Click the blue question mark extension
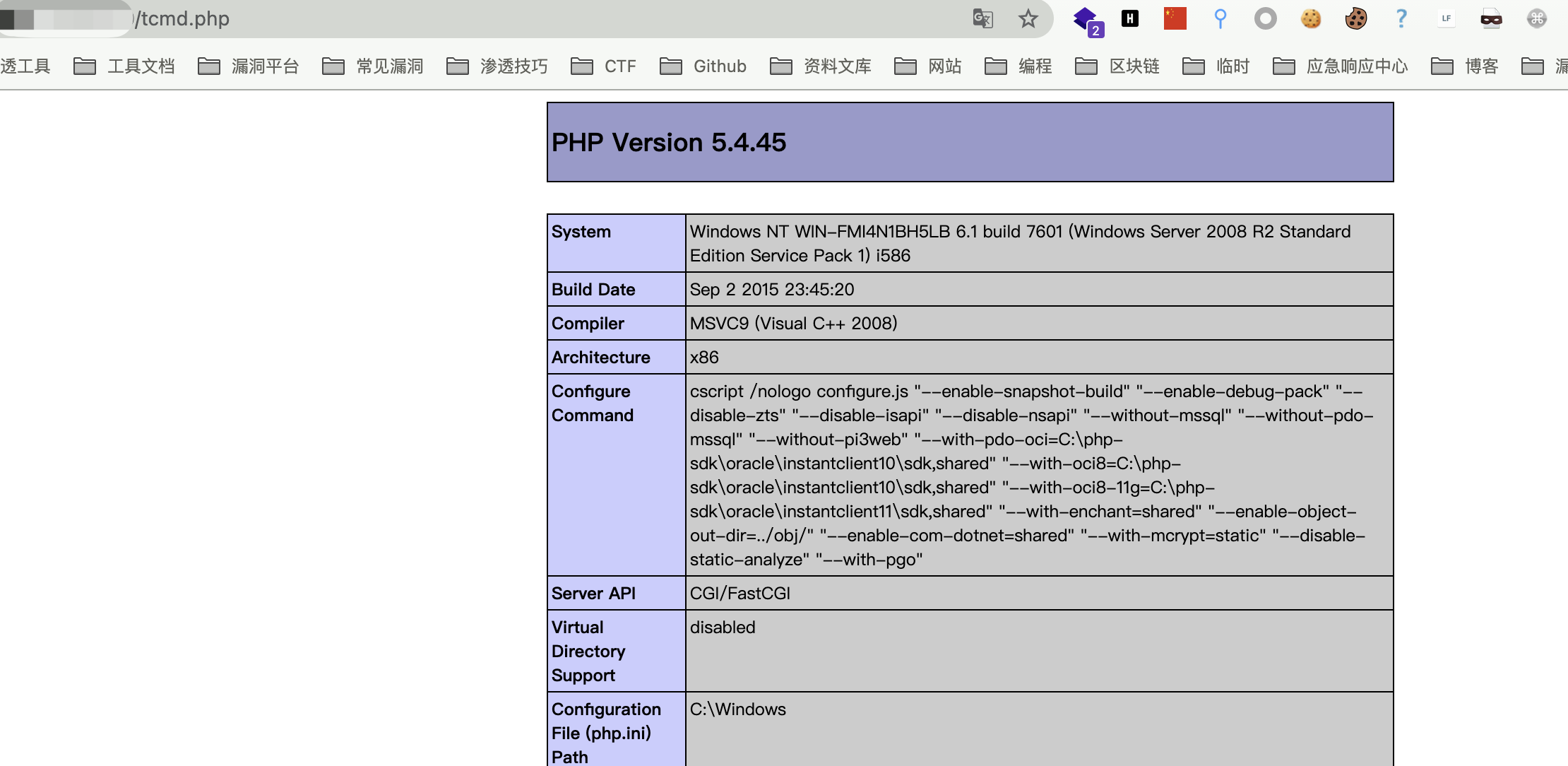Image resolution: width=1568 pixels, height=766 pixels. pyautogui.click(x=1401, y=18)
